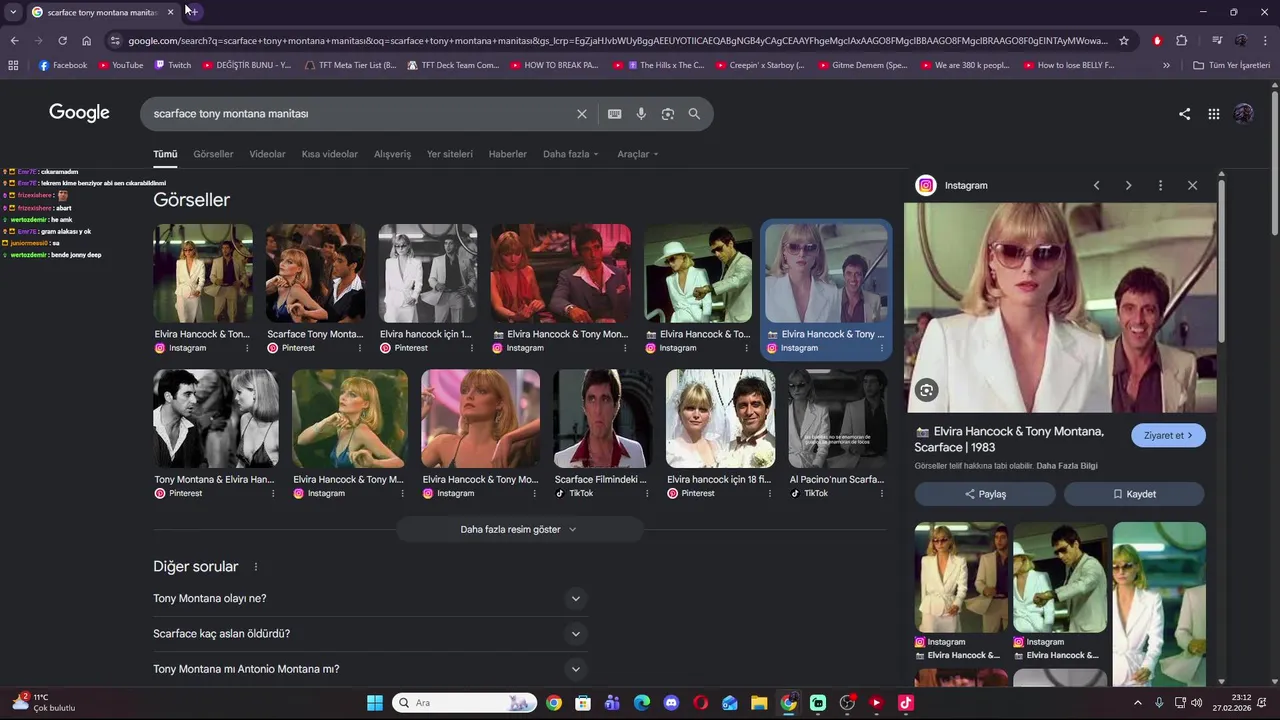Bookmark this page with the star icon
Image resolution: width=1280 pixels, height=720 pixels.
point(1124,41)
